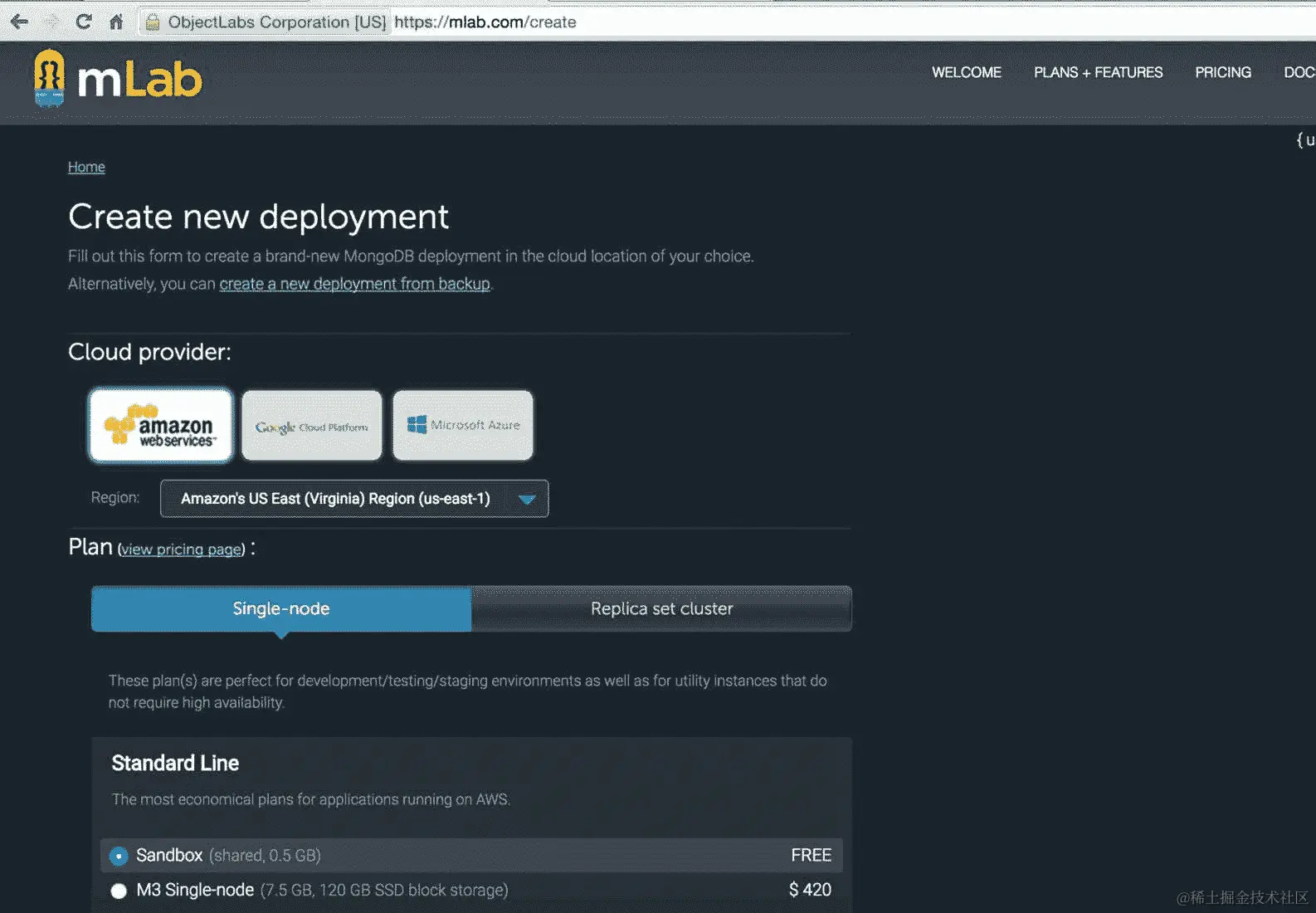1316x913 pixels.
Task: Switch to the Single-node tab
Action: pyautogui.click(x=281, y=608)
